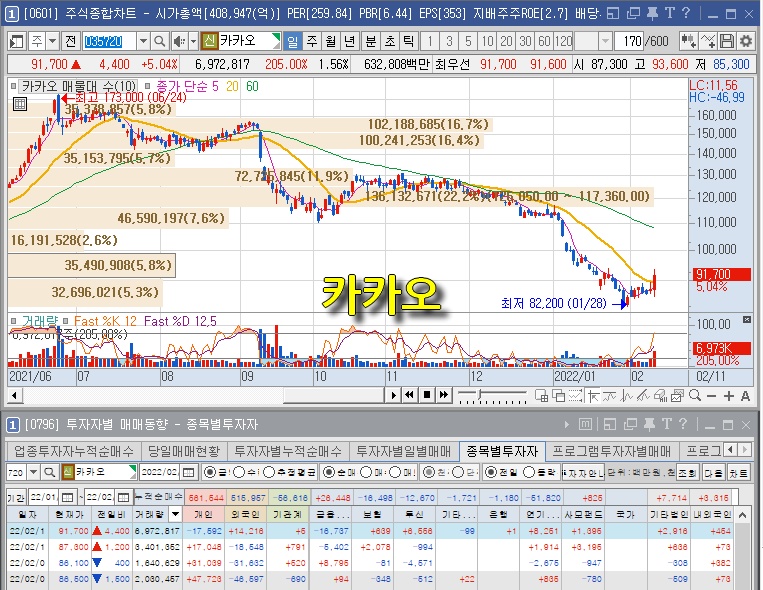Click the help question mark in the chart title bar
This screenshot has width=763, height=590.
point(686,13)
